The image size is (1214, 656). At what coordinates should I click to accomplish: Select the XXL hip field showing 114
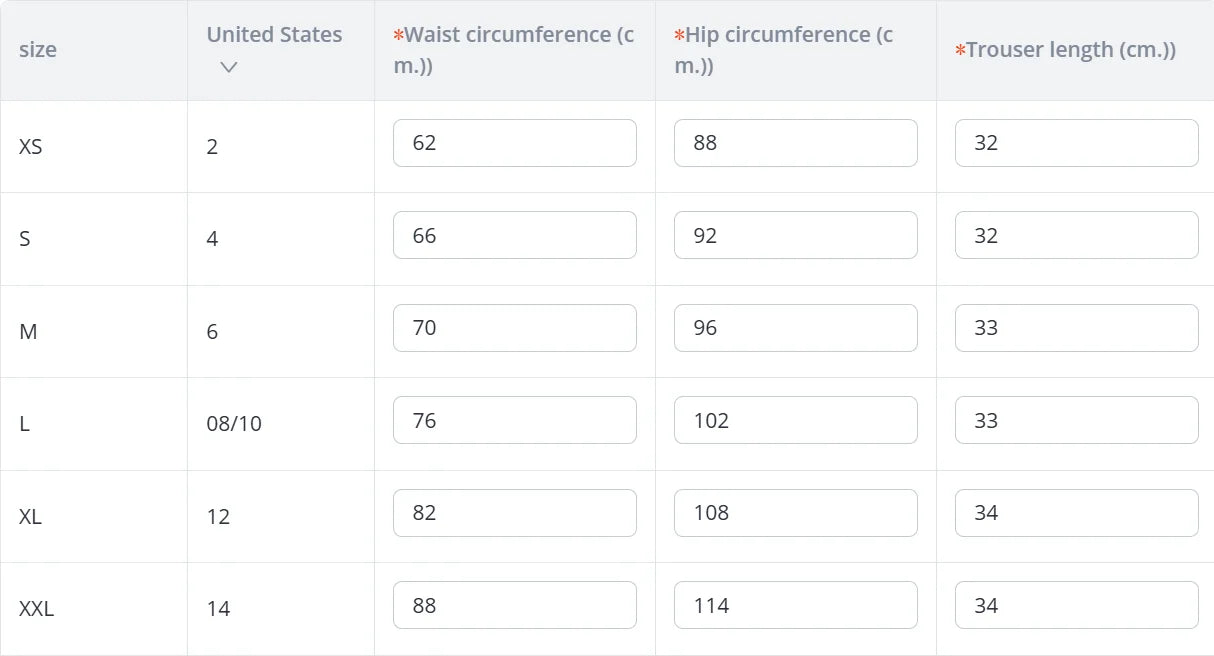[x=795, y=605]
